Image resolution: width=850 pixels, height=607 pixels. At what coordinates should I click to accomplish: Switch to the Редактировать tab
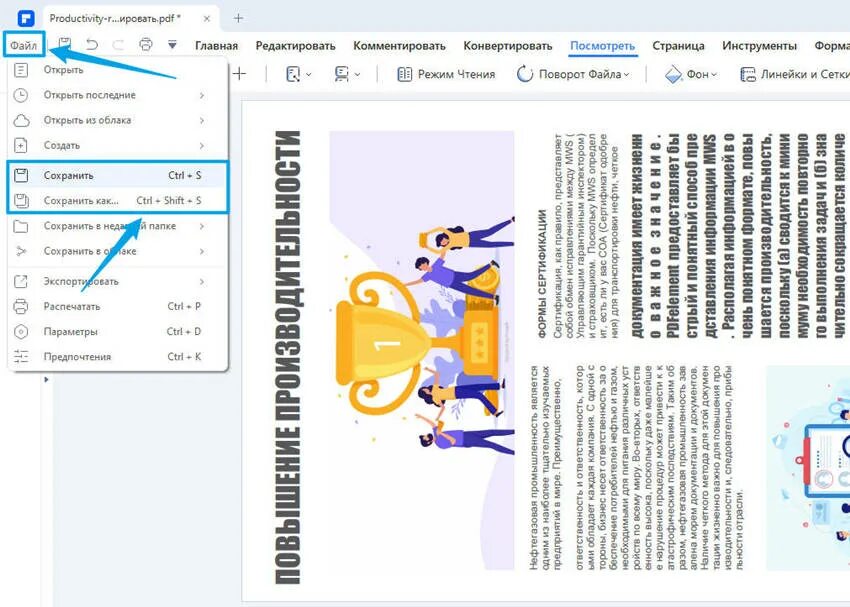(x=295, y=46)
